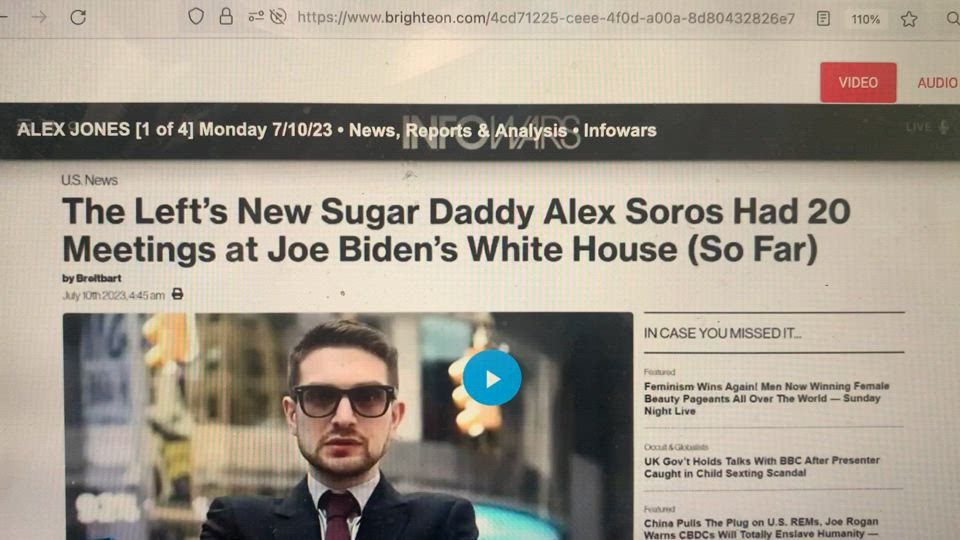Open China Pulls The Plug article link
Screen dimensions: 960x540
coord(761,528)
